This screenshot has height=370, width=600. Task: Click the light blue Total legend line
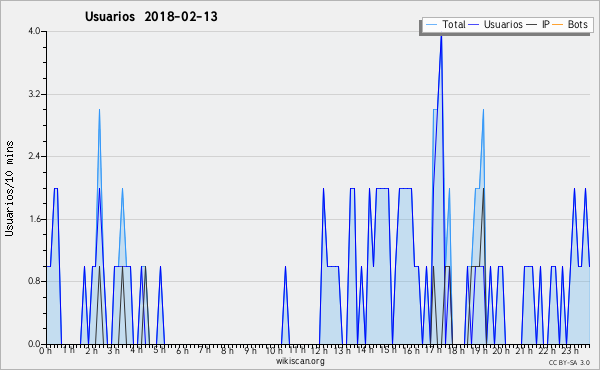431,25
